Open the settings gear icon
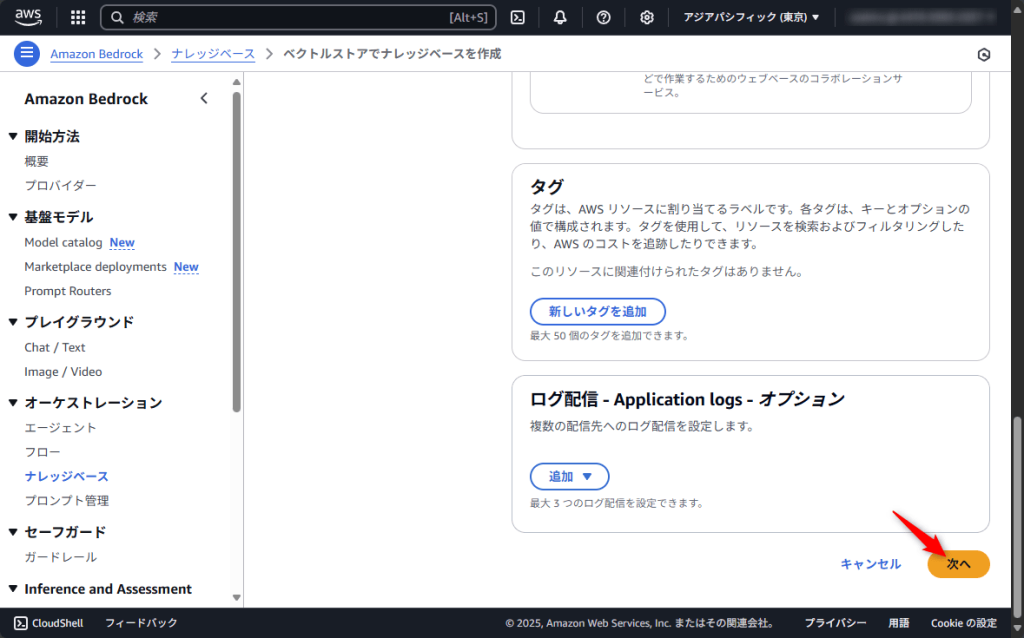This screenshot has height=638, width=1024. pos(647,18)
